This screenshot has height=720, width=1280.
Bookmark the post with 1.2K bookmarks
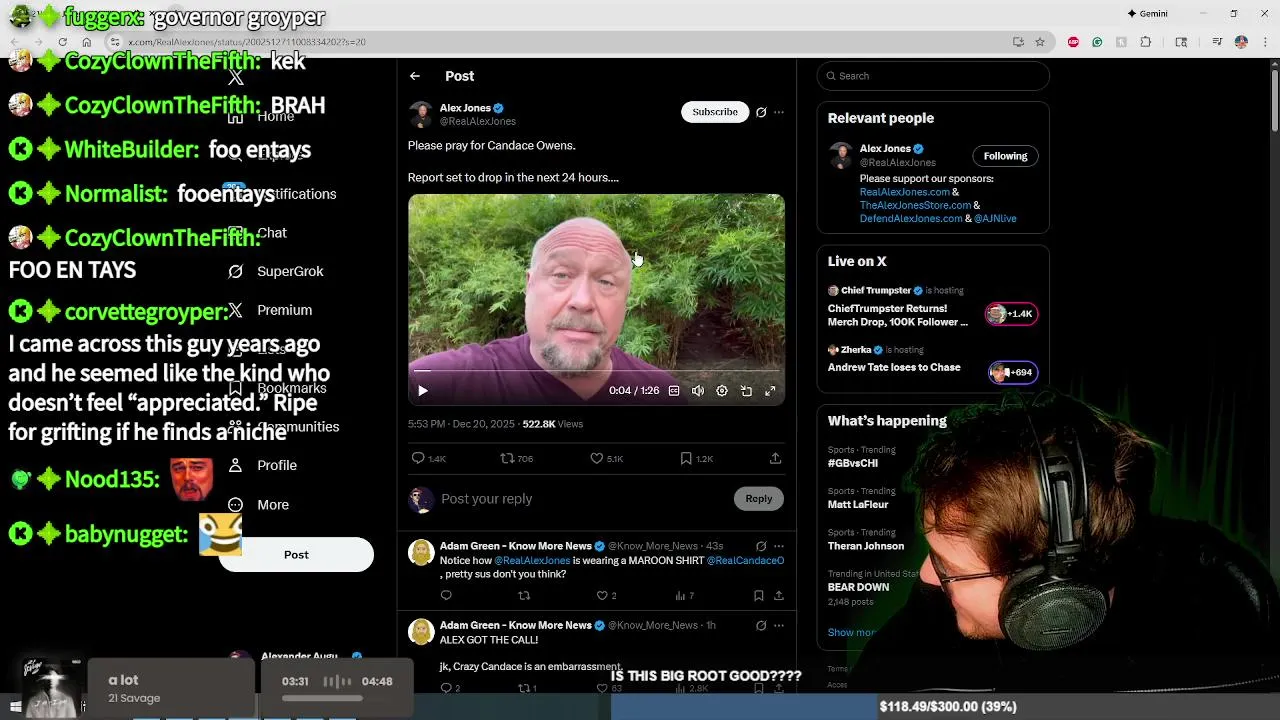696,458
